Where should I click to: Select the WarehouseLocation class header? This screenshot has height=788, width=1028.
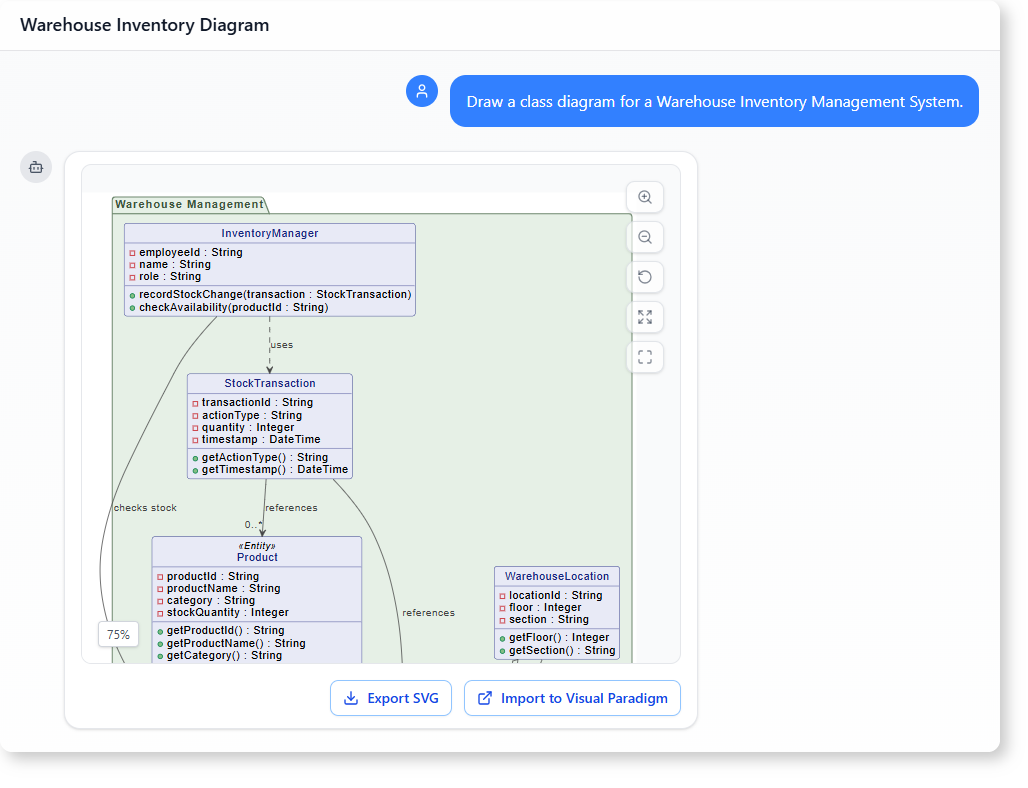point(557,576)
